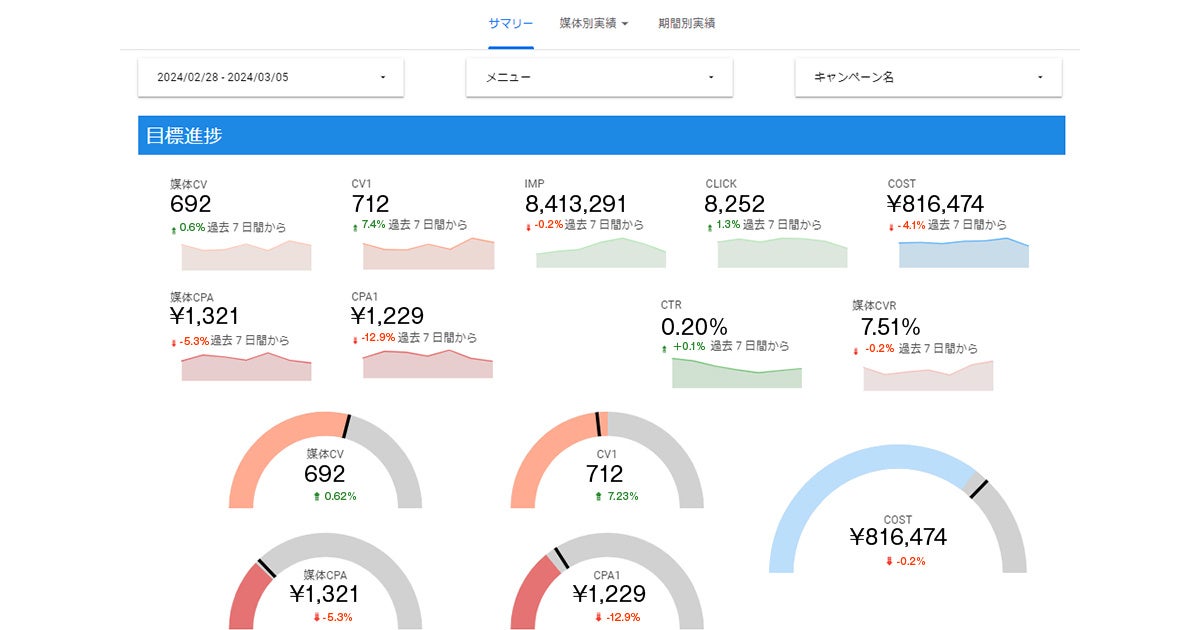The height and width of the screenshot is (630, 1200).
Task: Click the 媒体CPA red sparkline chart
Action: coord(246,366)
